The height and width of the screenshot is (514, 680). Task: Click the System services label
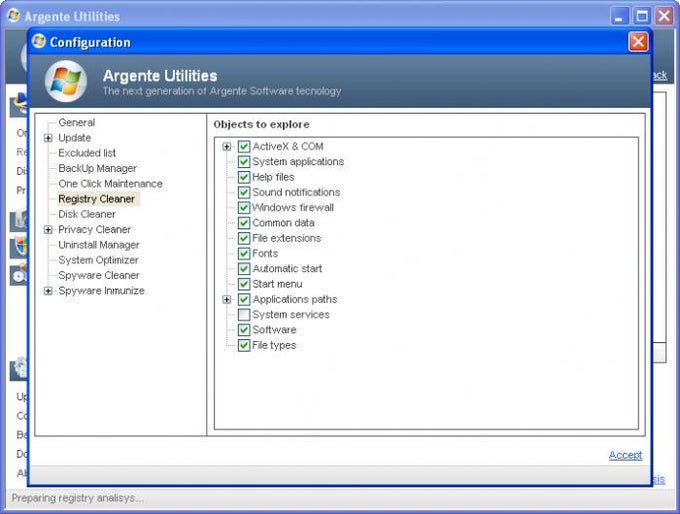click(291, 314)
